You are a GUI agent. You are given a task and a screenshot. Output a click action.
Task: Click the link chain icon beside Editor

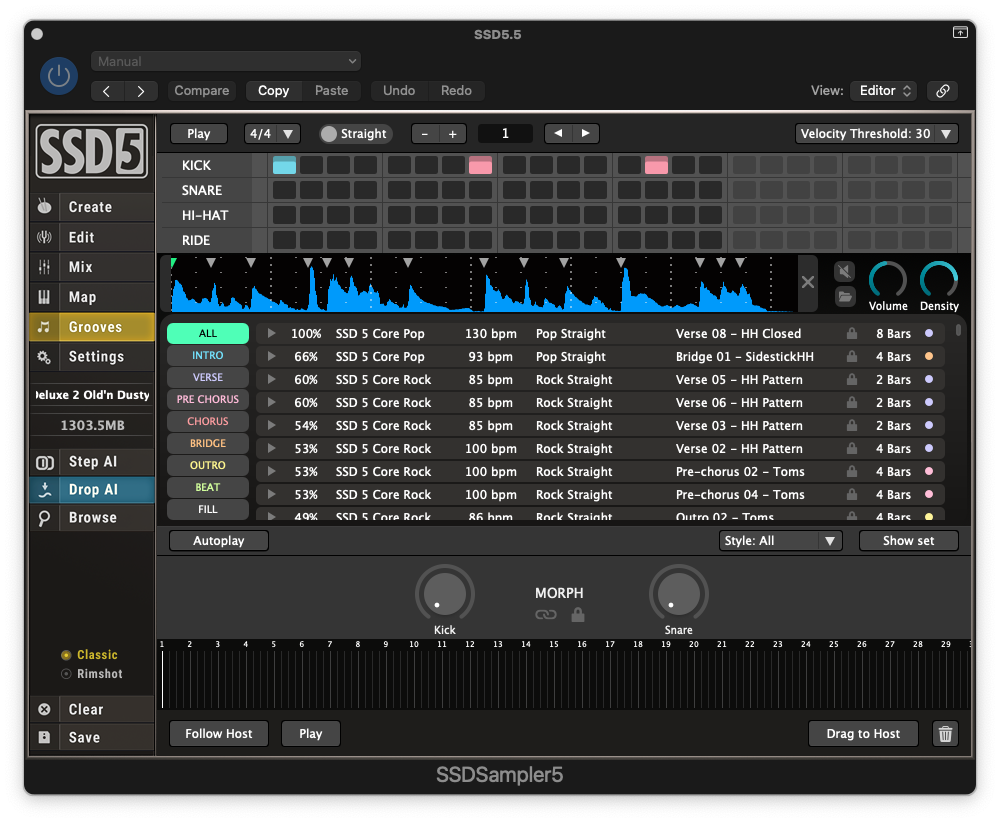tap(943, 91)
